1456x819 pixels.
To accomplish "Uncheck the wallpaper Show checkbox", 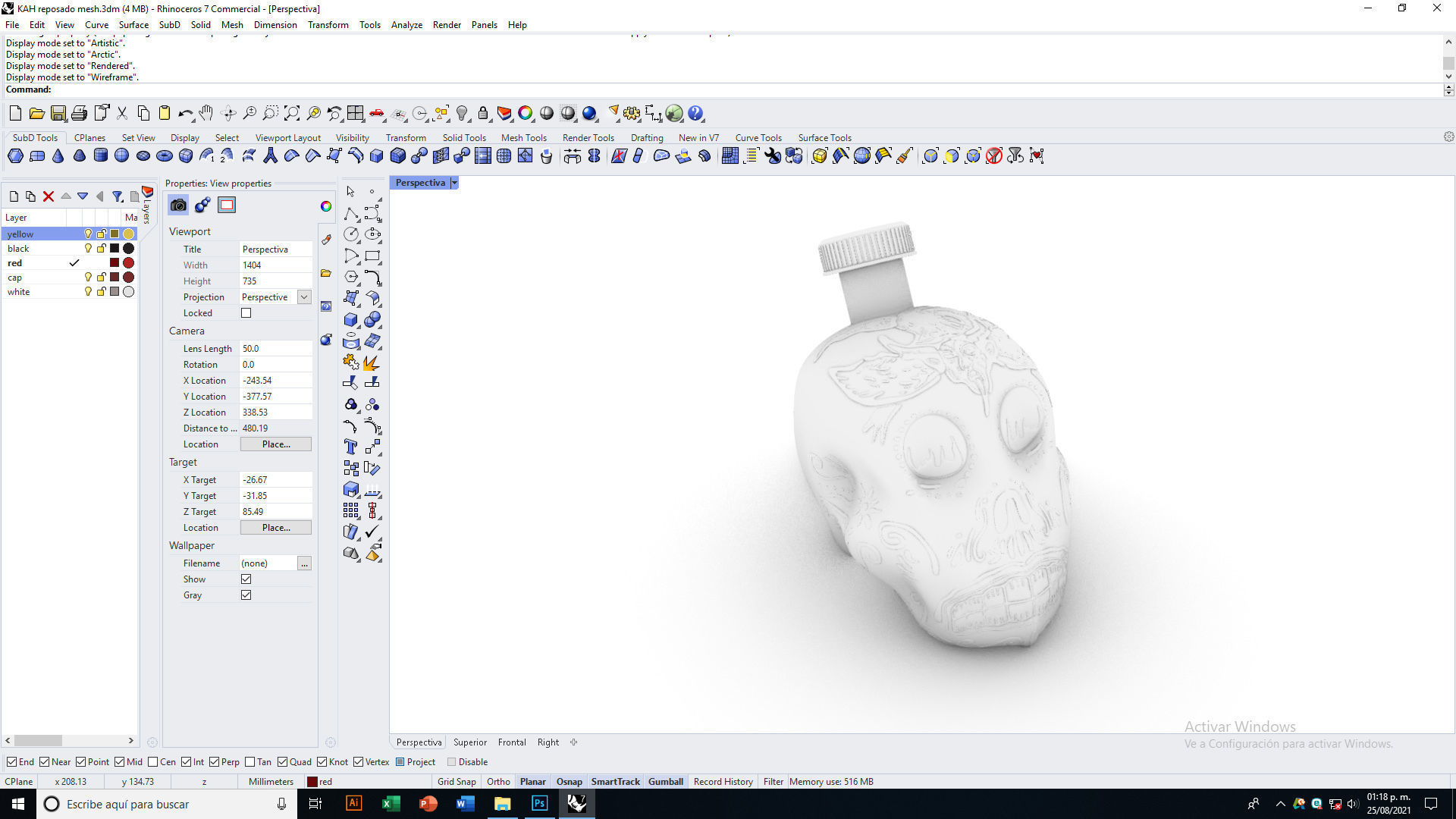I will point(246,579).
